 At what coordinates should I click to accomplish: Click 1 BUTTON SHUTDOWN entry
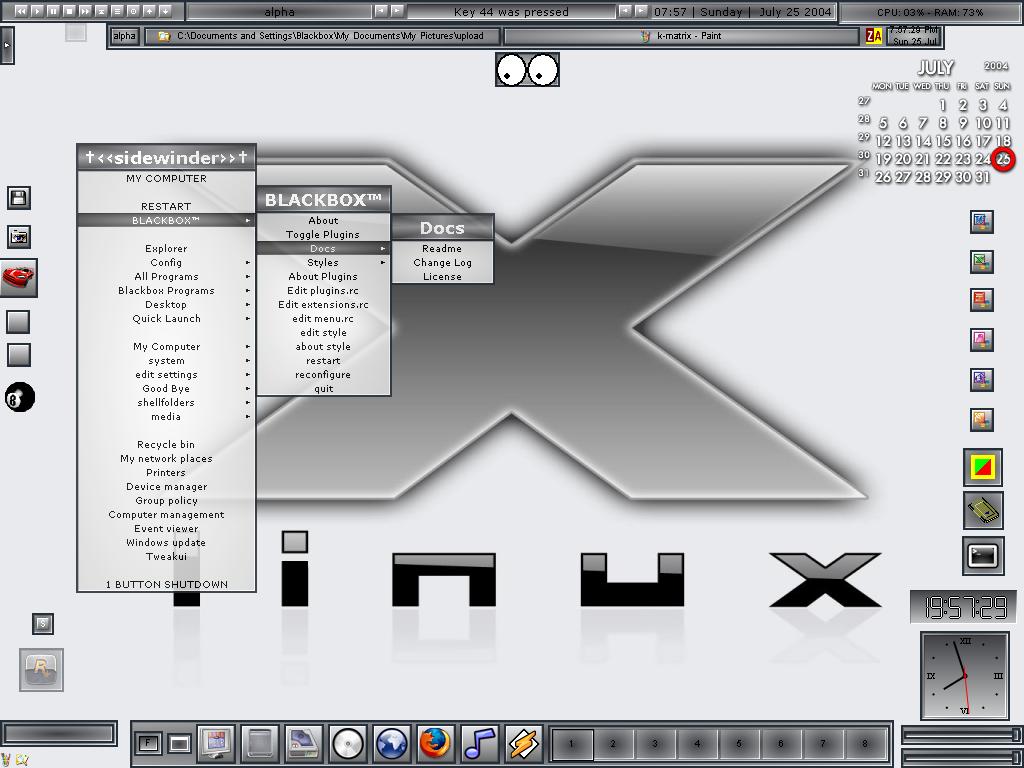coord(166,584)
